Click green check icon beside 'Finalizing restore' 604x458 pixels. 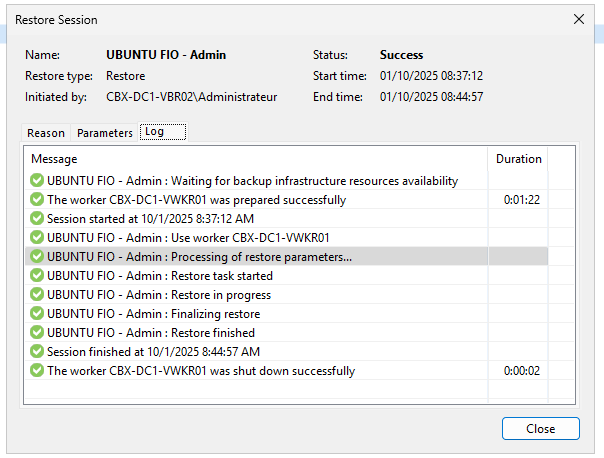[37, 314]
